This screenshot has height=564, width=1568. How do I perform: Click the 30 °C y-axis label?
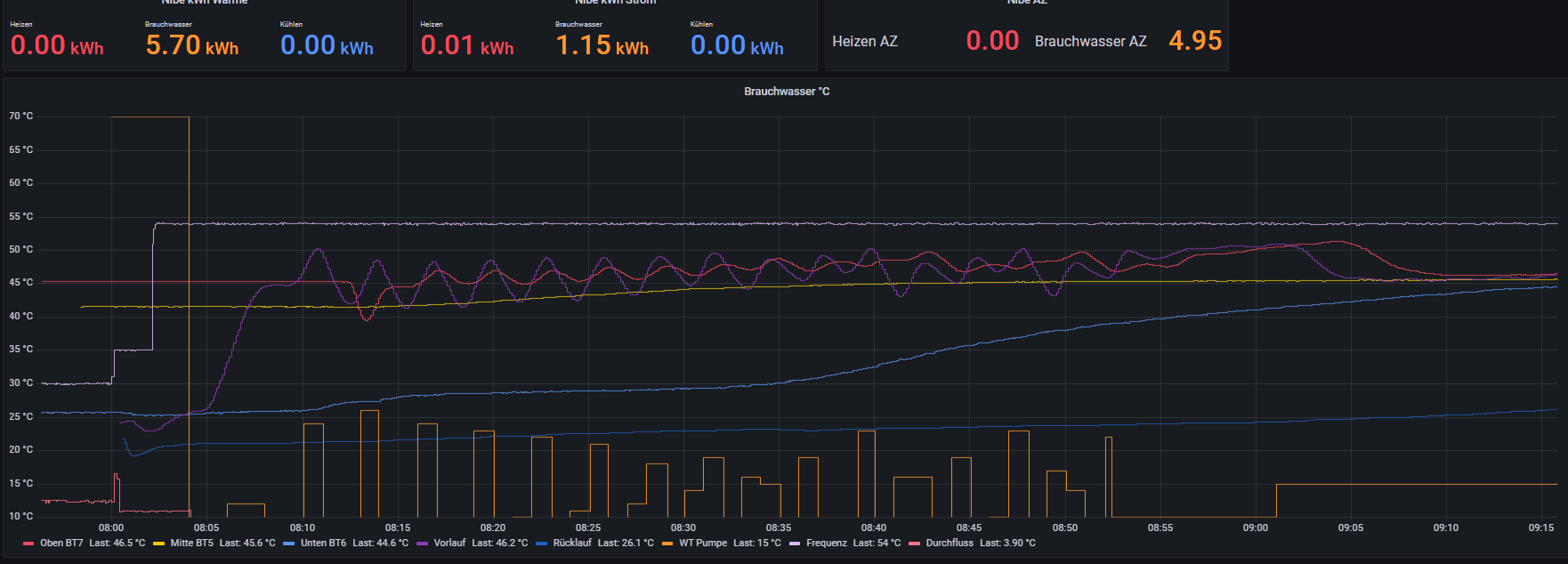pos(21,383)
